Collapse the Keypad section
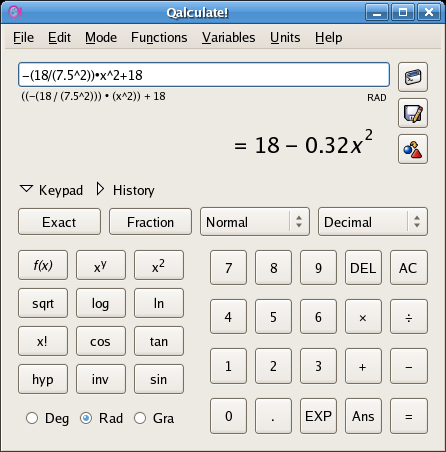Screen dimensions: 446x452 (51, 190)
